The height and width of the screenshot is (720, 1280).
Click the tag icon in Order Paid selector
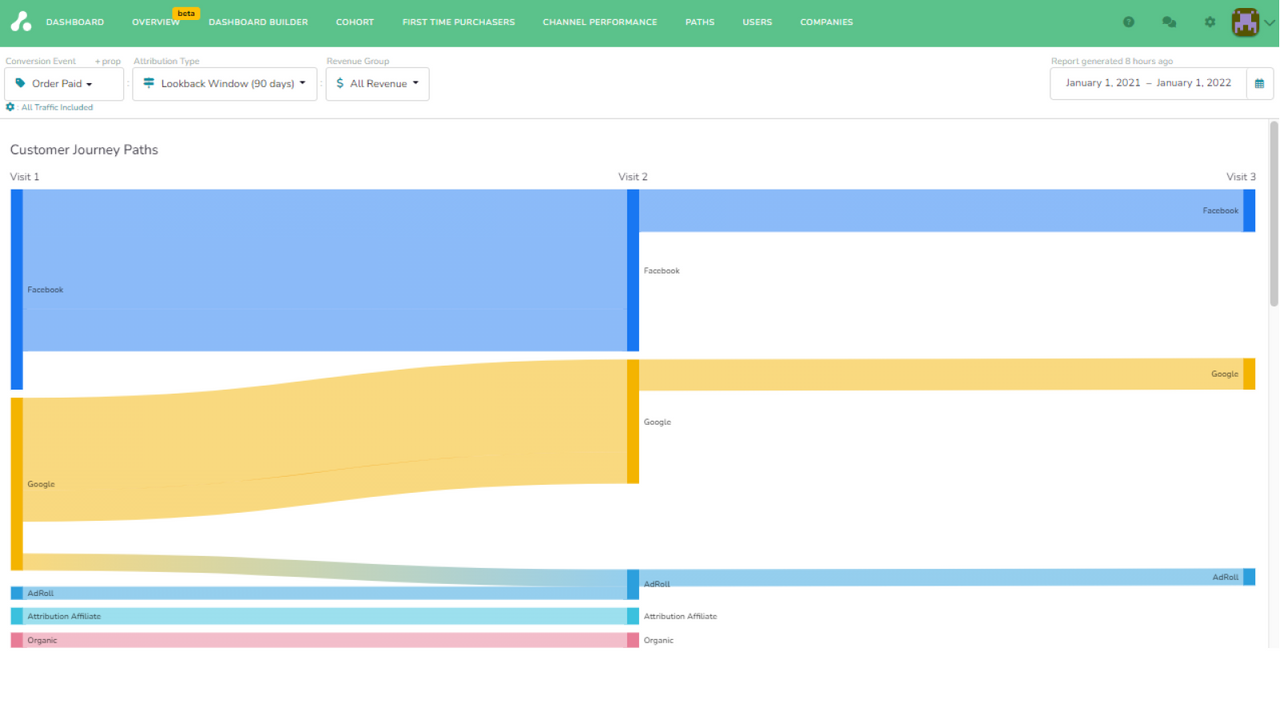[18, 84]
